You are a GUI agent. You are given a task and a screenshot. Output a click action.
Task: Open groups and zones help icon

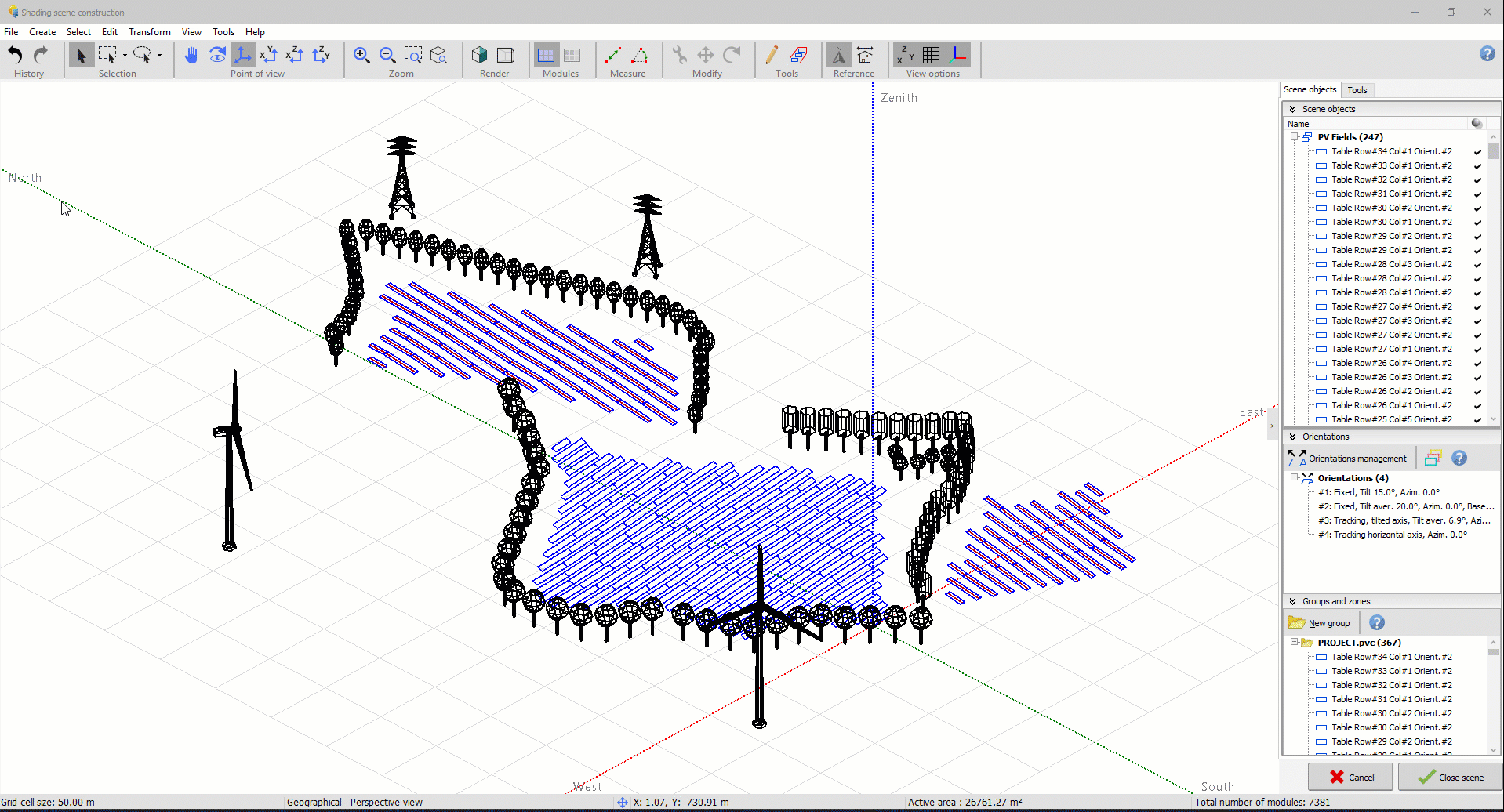1377,622
